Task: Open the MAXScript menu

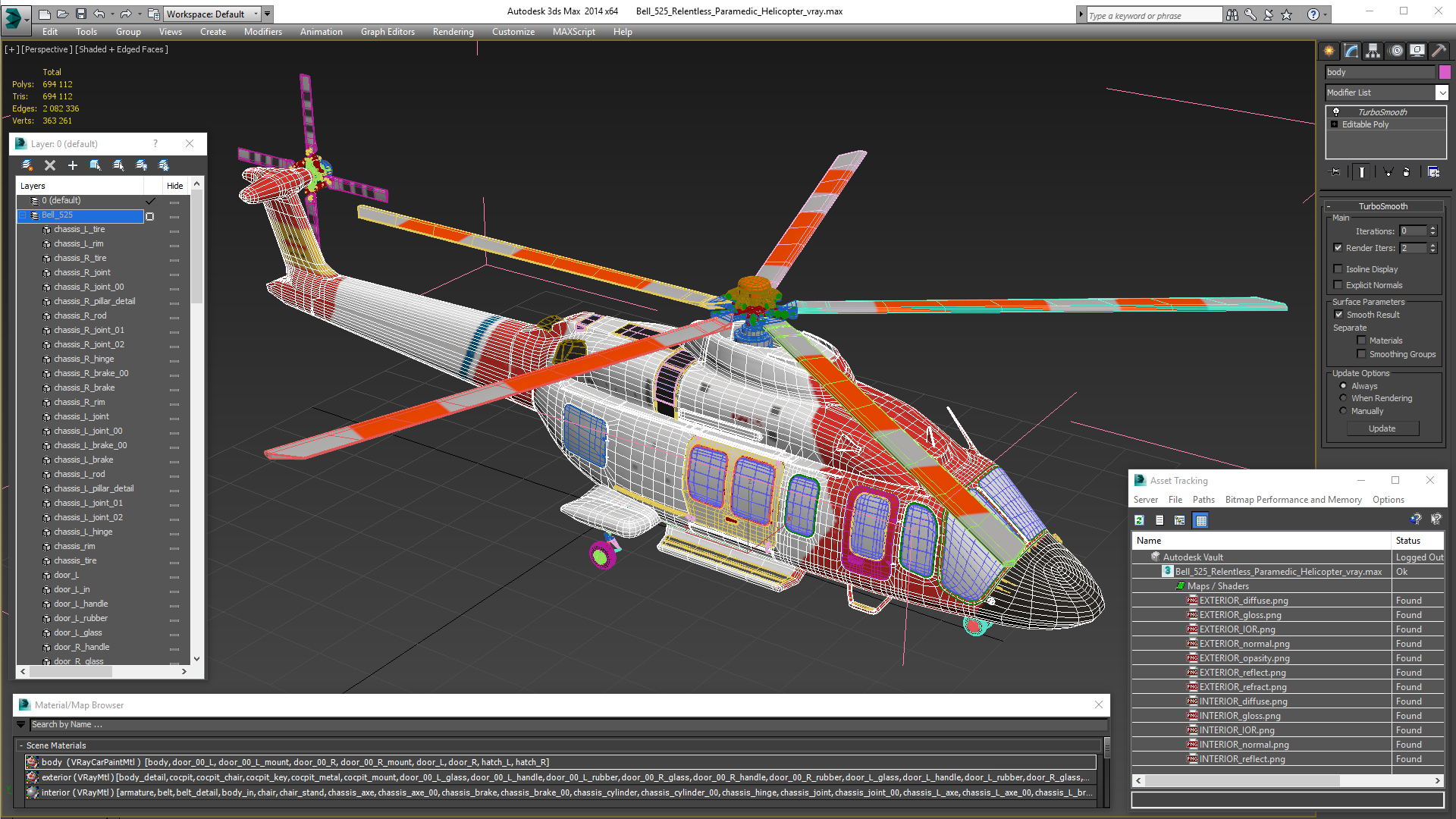Action: click(573, 32)
